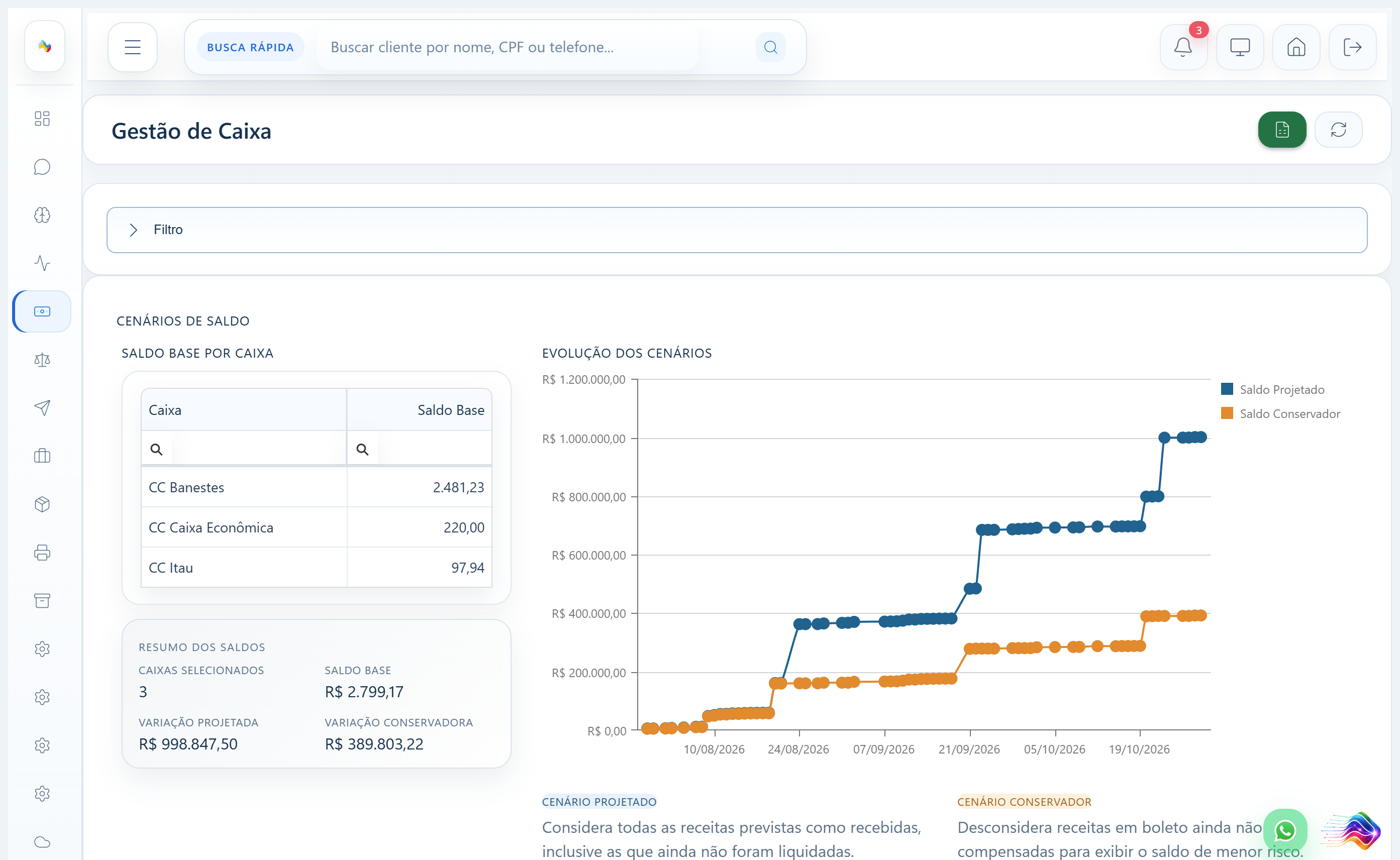Sort by Caixa column header
This screenshot has height=860, width=1400.
click(x=244, y=410)
